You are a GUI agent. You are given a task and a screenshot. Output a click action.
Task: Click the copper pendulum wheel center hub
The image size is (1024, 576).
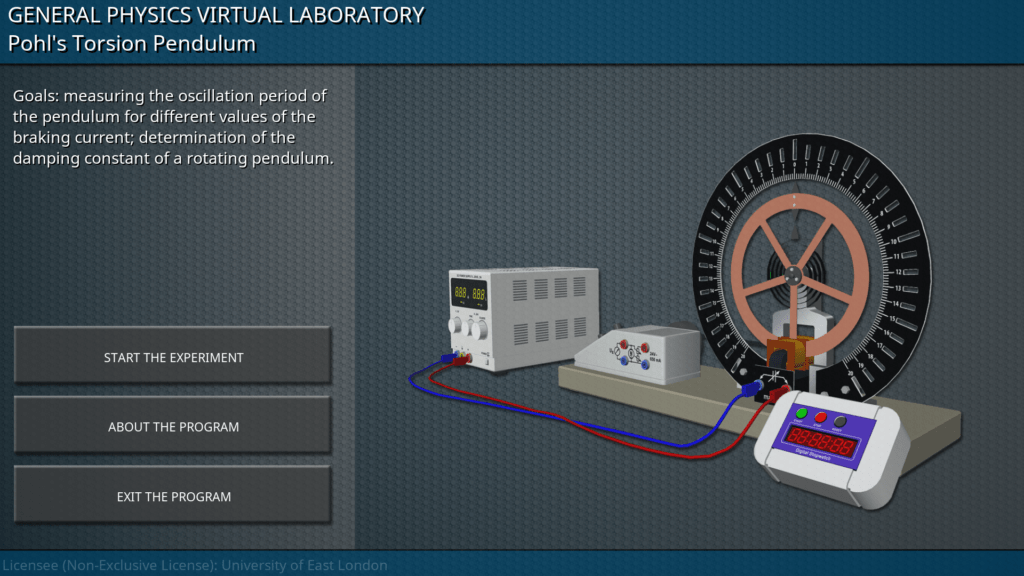click(x=793, y=277)
